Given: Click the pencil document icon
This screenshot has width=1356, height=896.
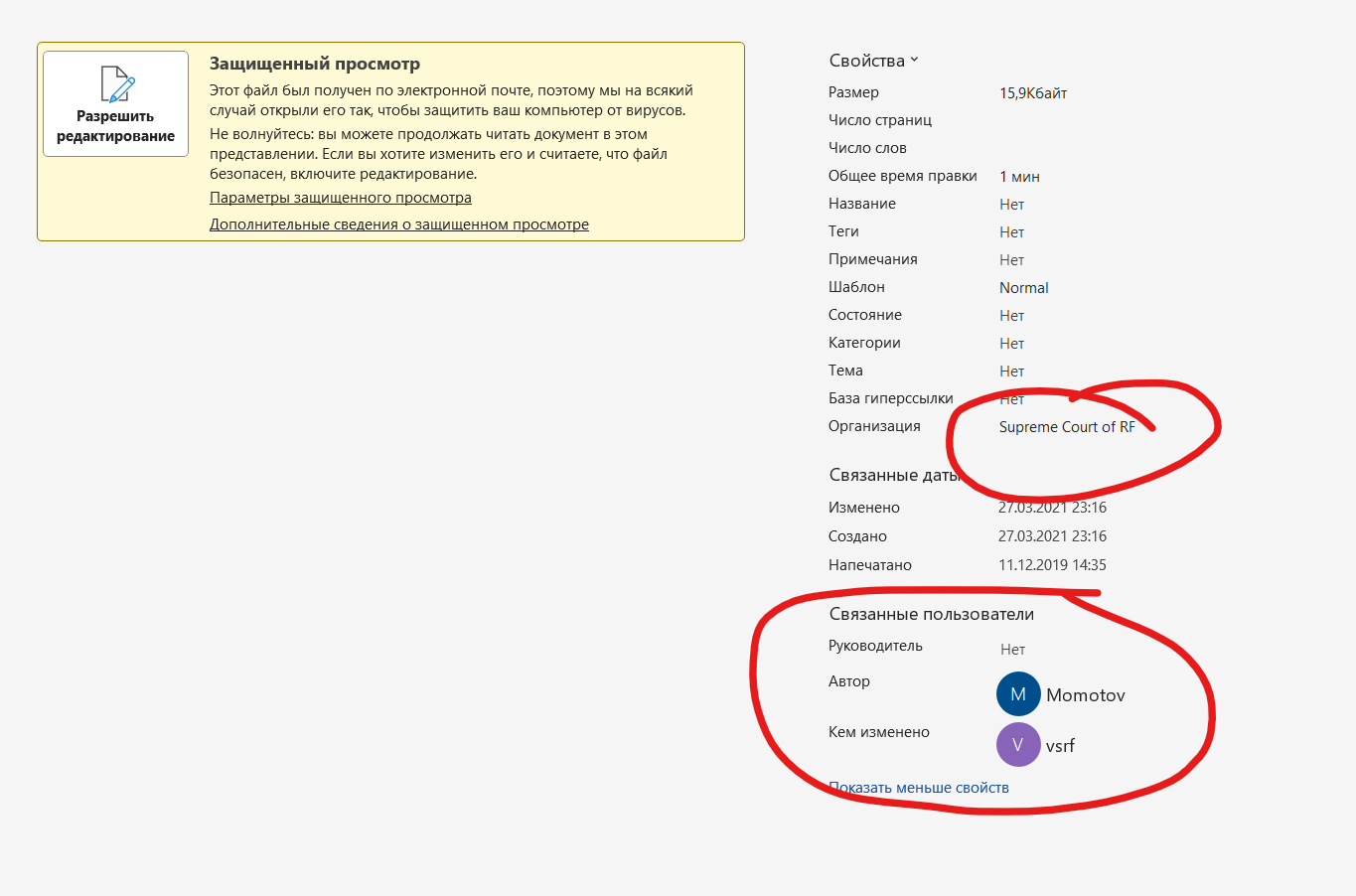Looking at the screenshot, I should pyautogui.click(x=117, y=83).
